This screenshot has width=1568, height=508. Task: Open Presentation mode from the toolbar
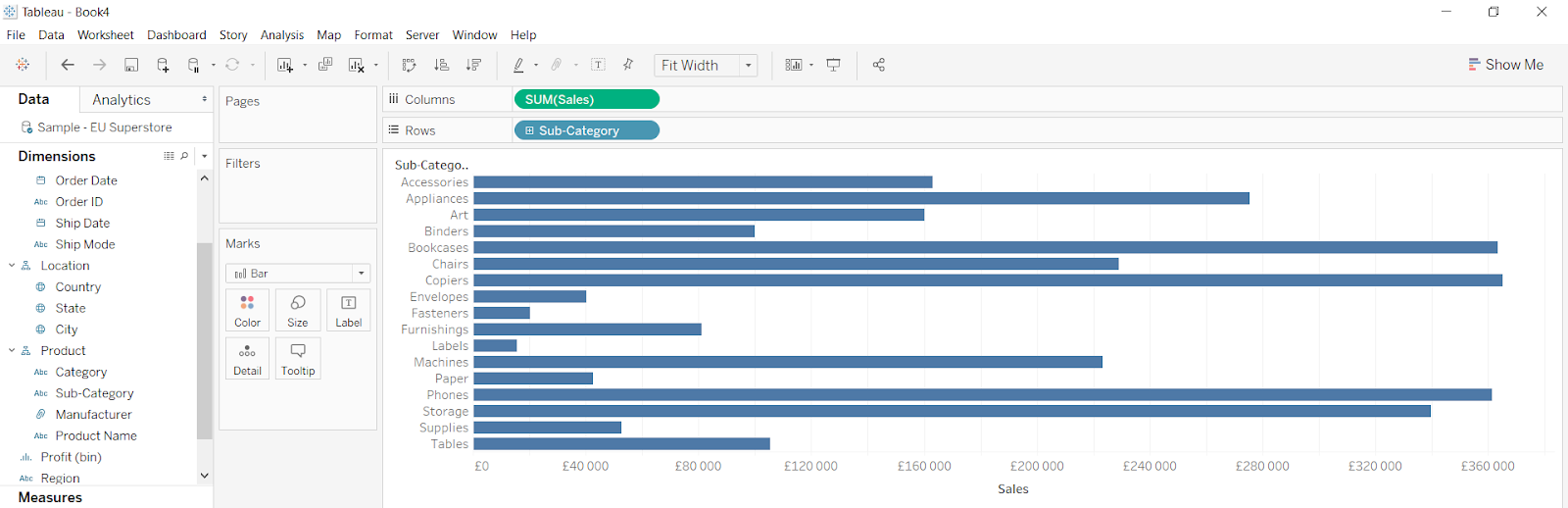pyautogui.click(x=834, y=65)
